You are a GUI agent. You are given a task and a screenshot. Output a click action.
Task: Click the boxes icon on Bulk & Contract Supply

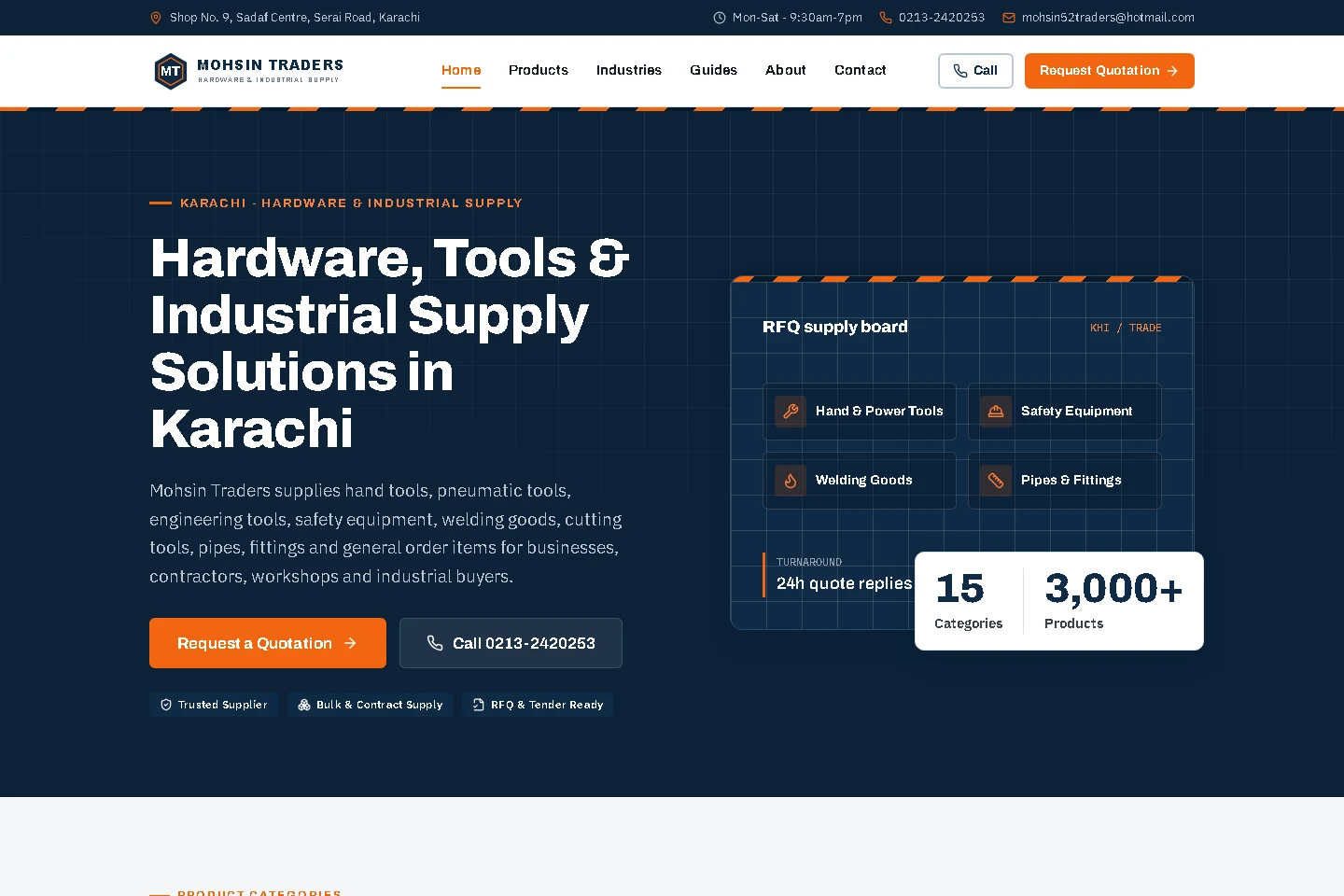click(x=304, y=705)
